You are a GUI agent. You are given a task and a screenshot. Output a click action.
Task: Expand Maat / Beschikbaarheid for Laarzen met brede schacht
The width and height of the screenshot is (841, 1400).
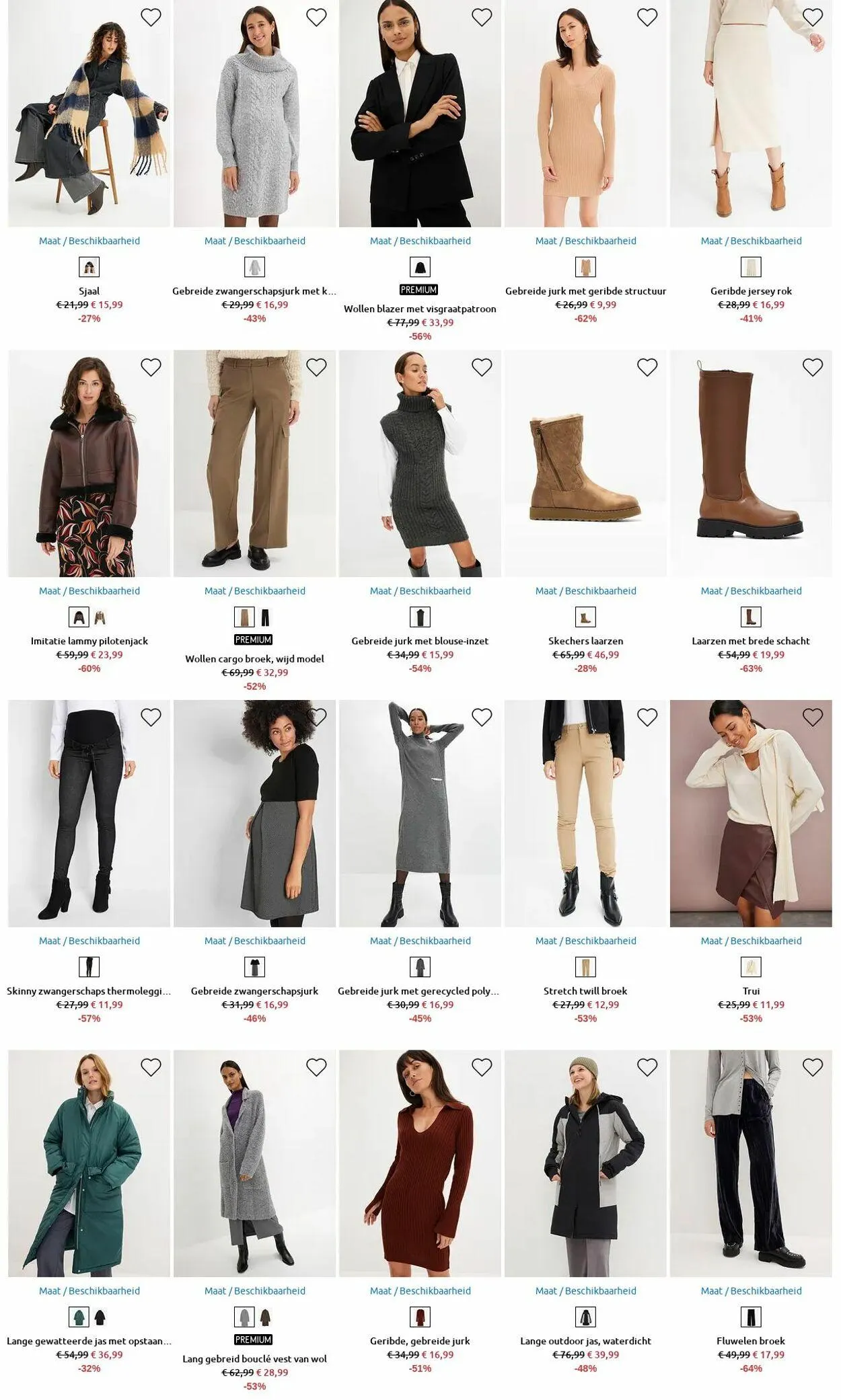click(x=751, y=591)
